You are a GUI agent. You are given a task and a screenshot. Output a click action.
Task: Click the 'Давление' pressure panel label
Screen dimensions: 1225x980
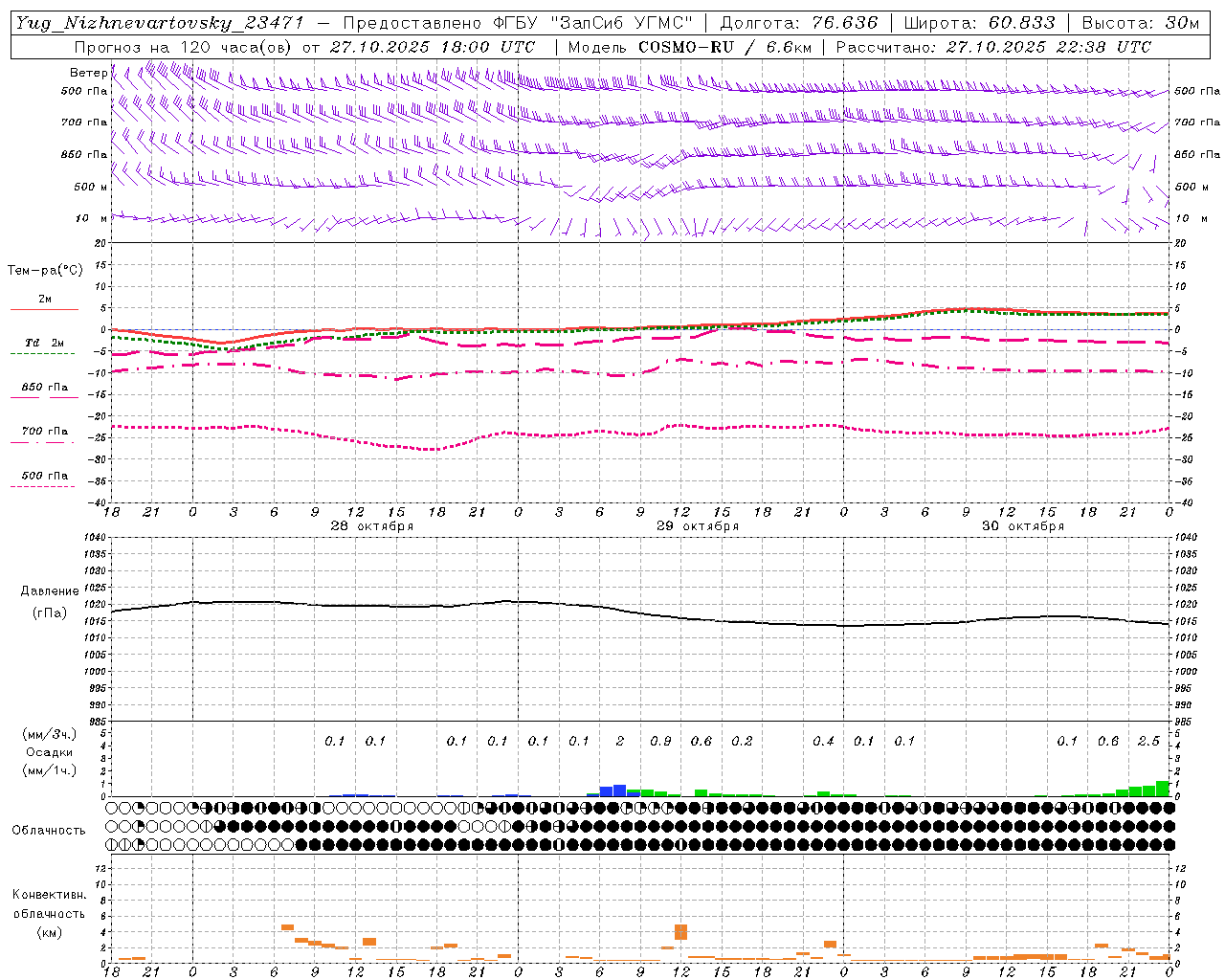50,591
